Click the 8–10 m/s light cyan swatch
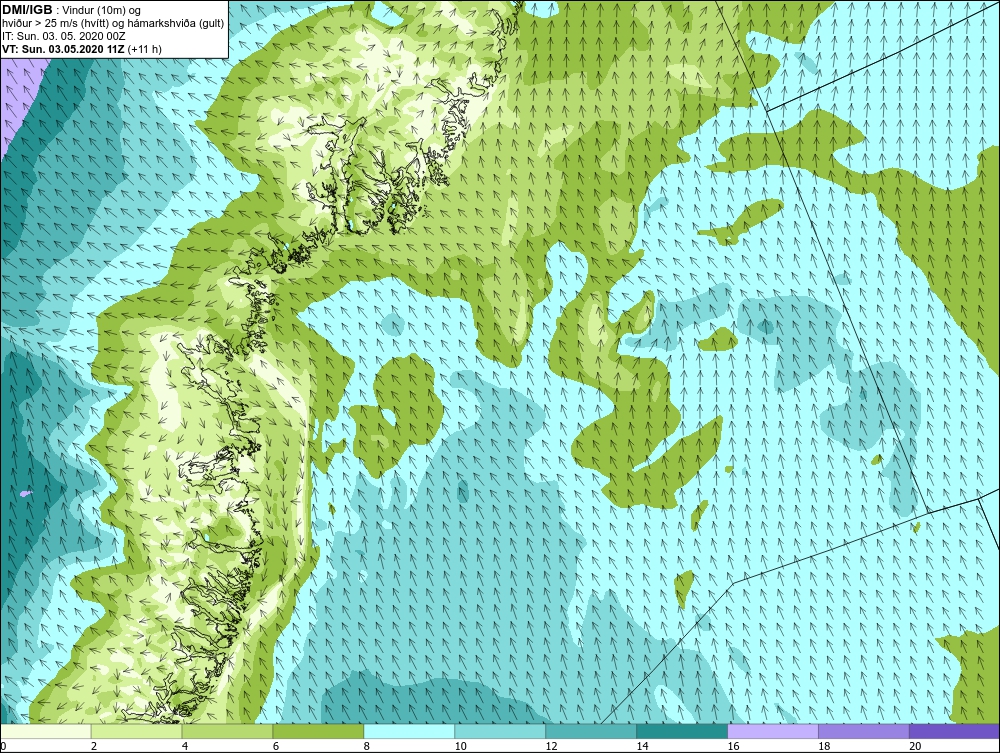Screen dimensions: 1000x753 (x=409, y=731)
